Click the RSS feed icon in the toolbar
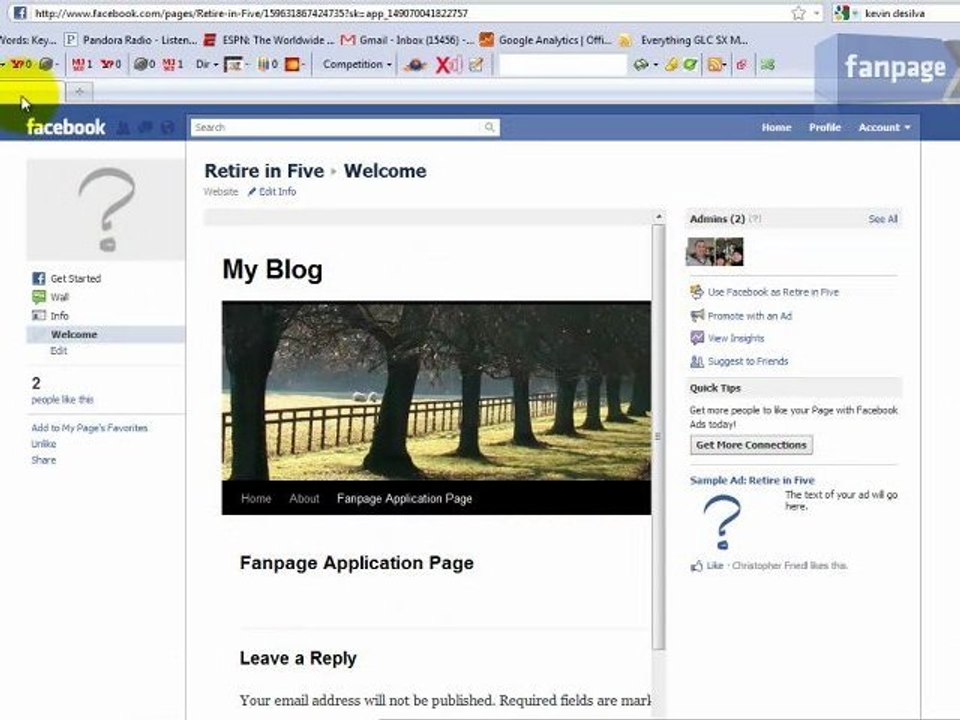Viewport: 960px width, 720px height. [x=714, y=64]
